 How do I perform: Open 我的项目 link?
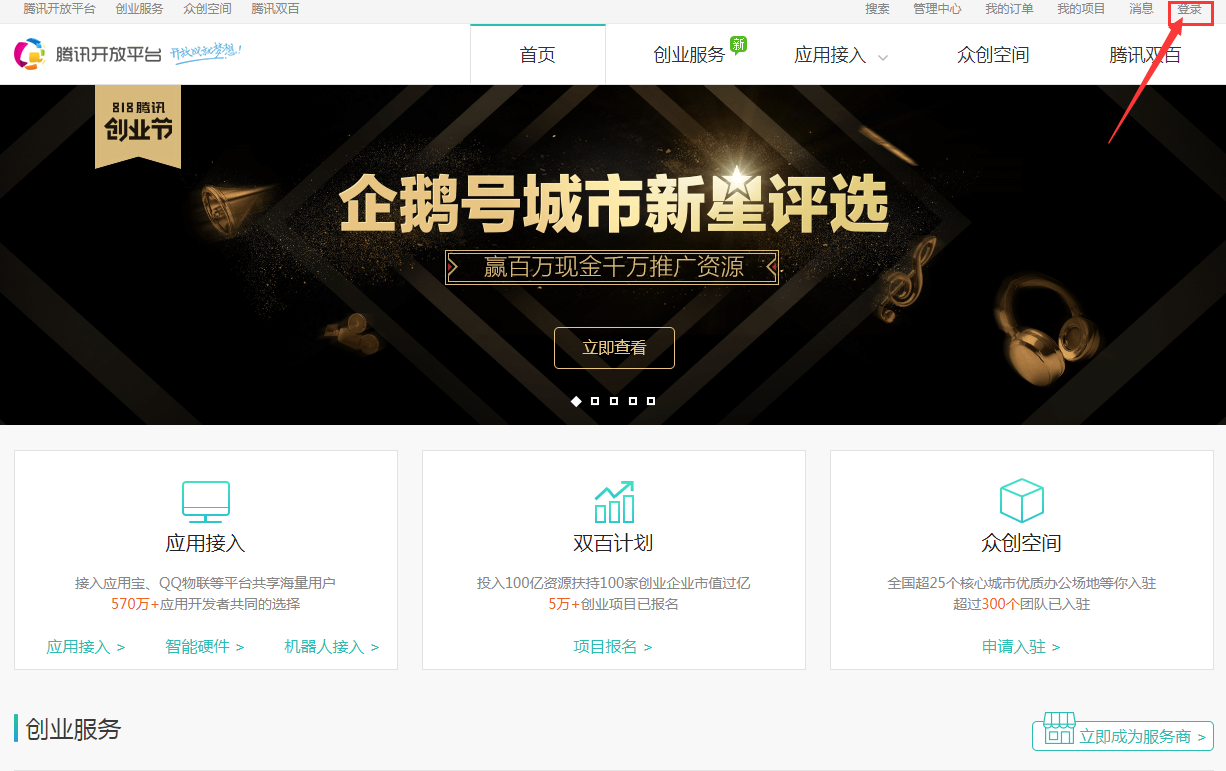1081,9
